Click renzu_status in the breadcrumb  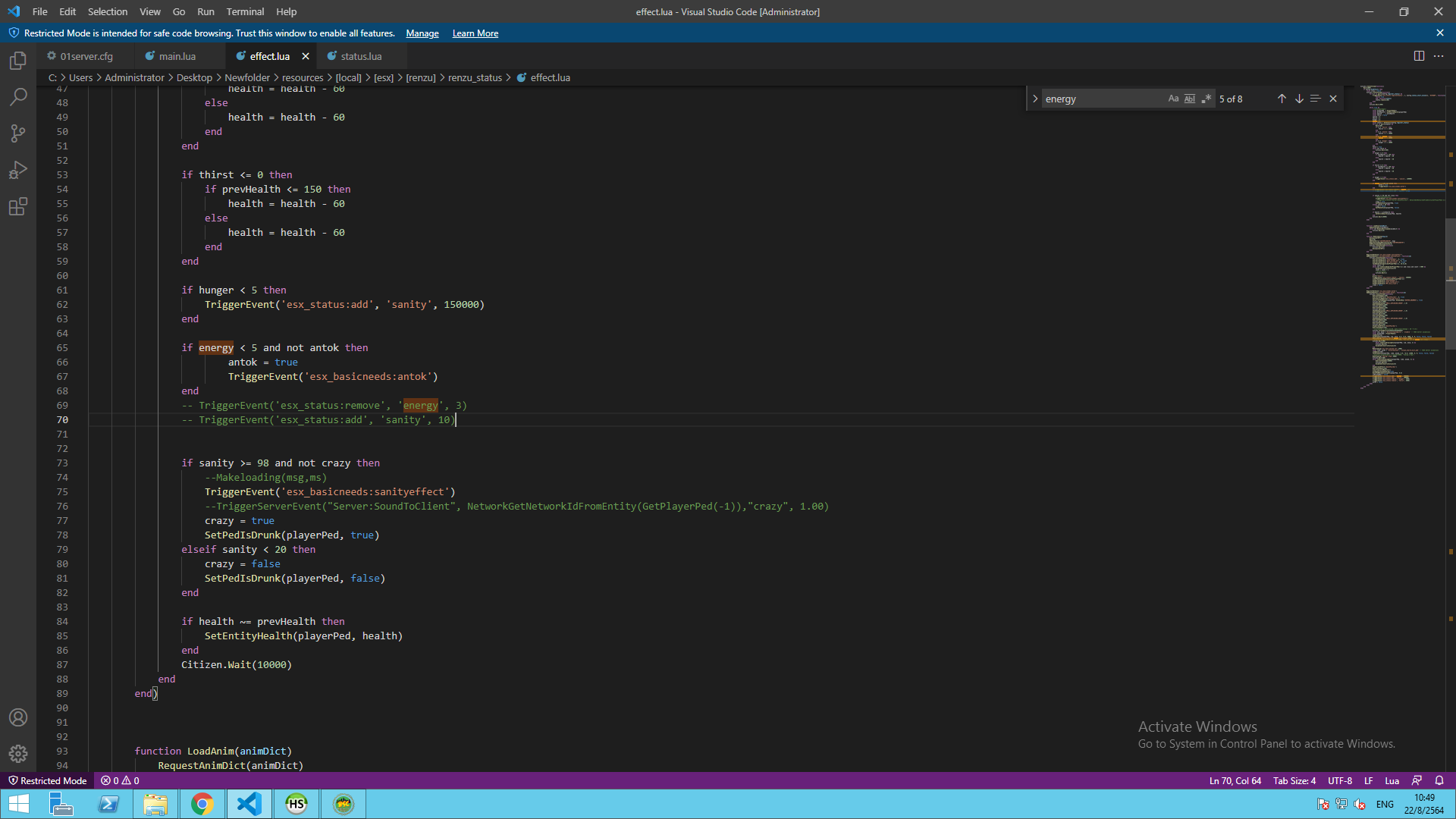[475, 77]
